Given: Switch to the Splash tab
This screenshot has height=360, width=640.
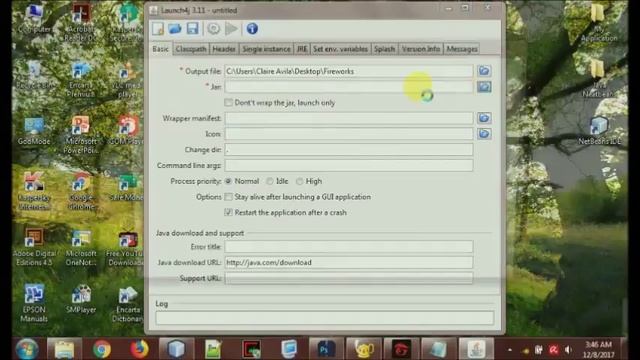Looking at the screenshot, I should (x=384, y=49).
